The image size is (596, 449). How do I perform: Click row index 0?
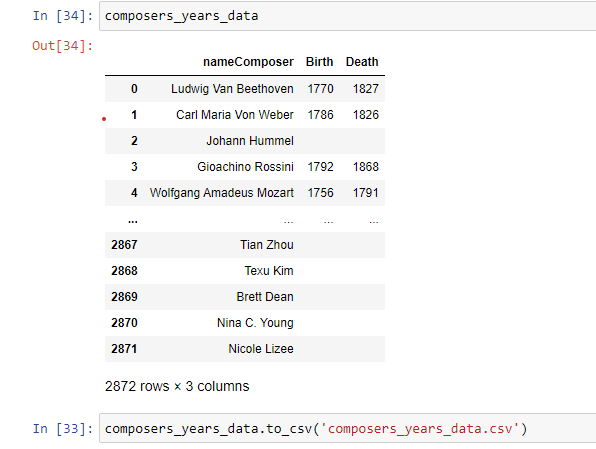pyautogui.click(x=134, y=89)
